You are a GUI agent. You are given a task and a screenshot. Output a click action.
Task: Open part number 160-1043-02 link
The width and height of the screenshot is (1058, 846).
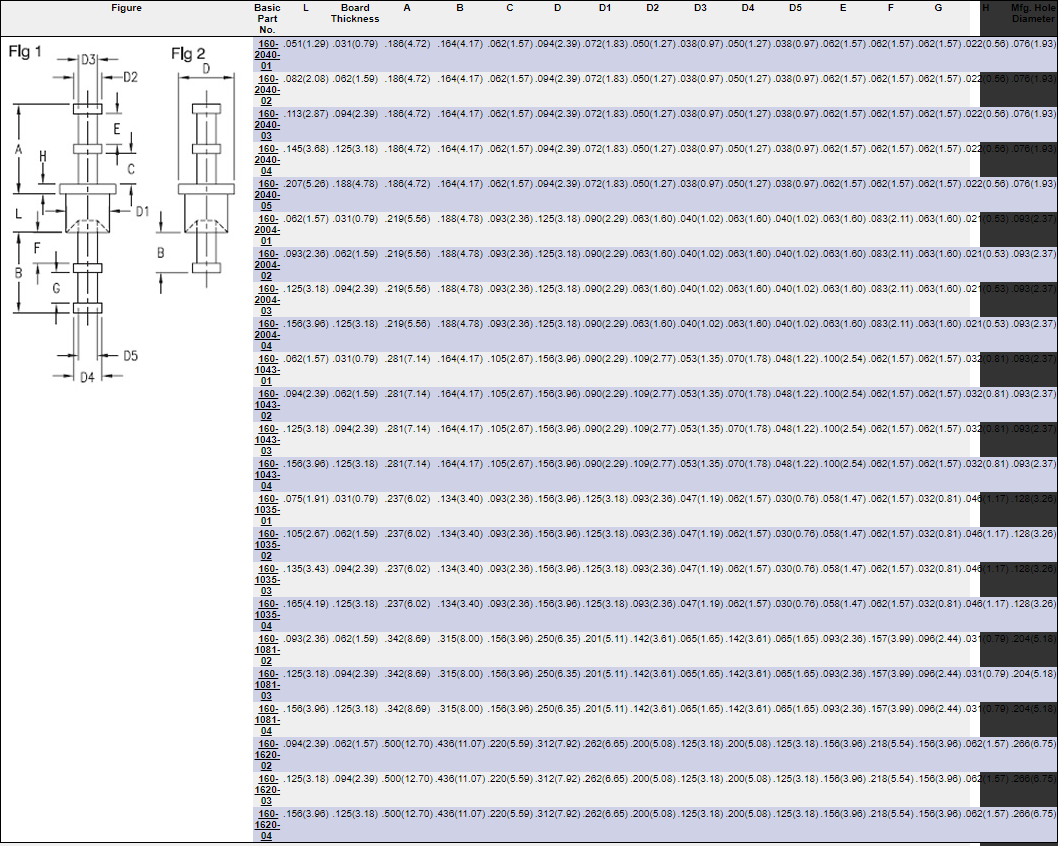click(x=268, y=405)
